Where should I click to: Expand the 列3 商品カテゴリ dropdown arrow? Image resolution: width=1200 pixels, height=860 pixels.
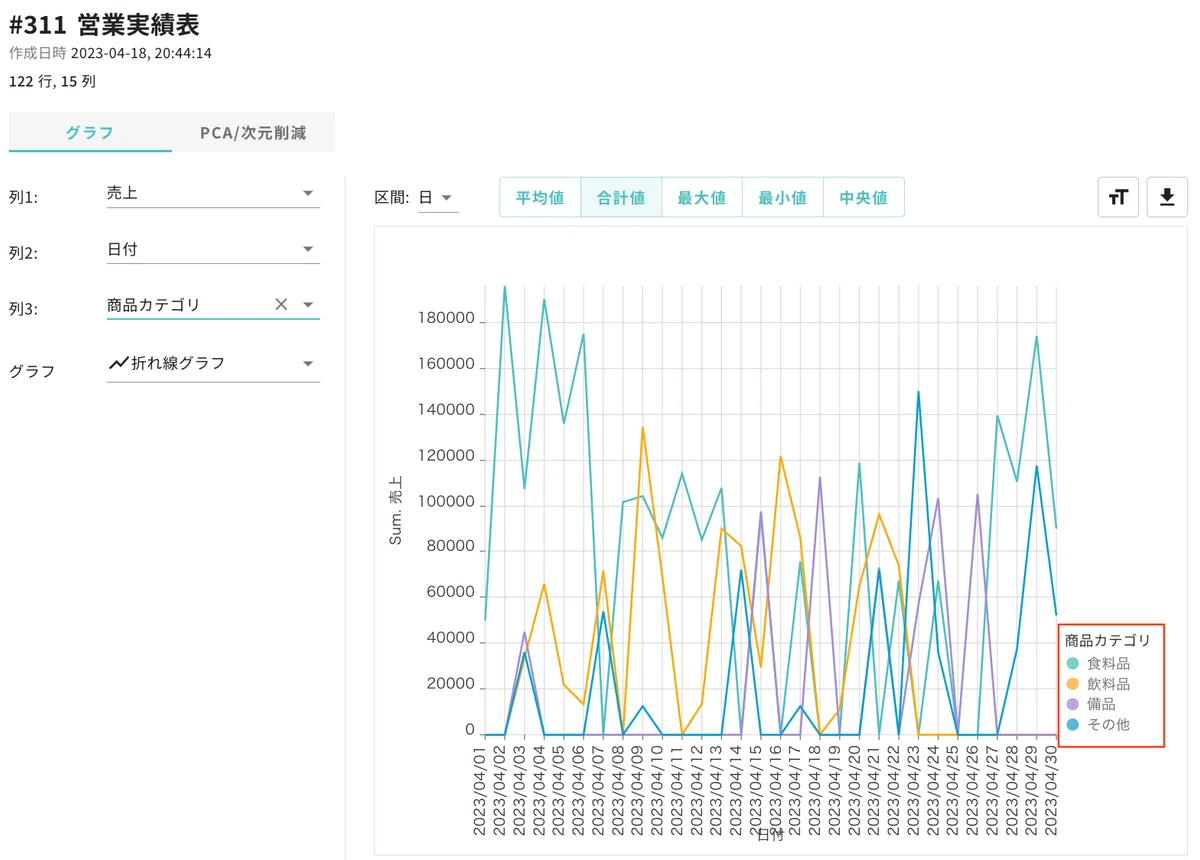pos(308,304)
